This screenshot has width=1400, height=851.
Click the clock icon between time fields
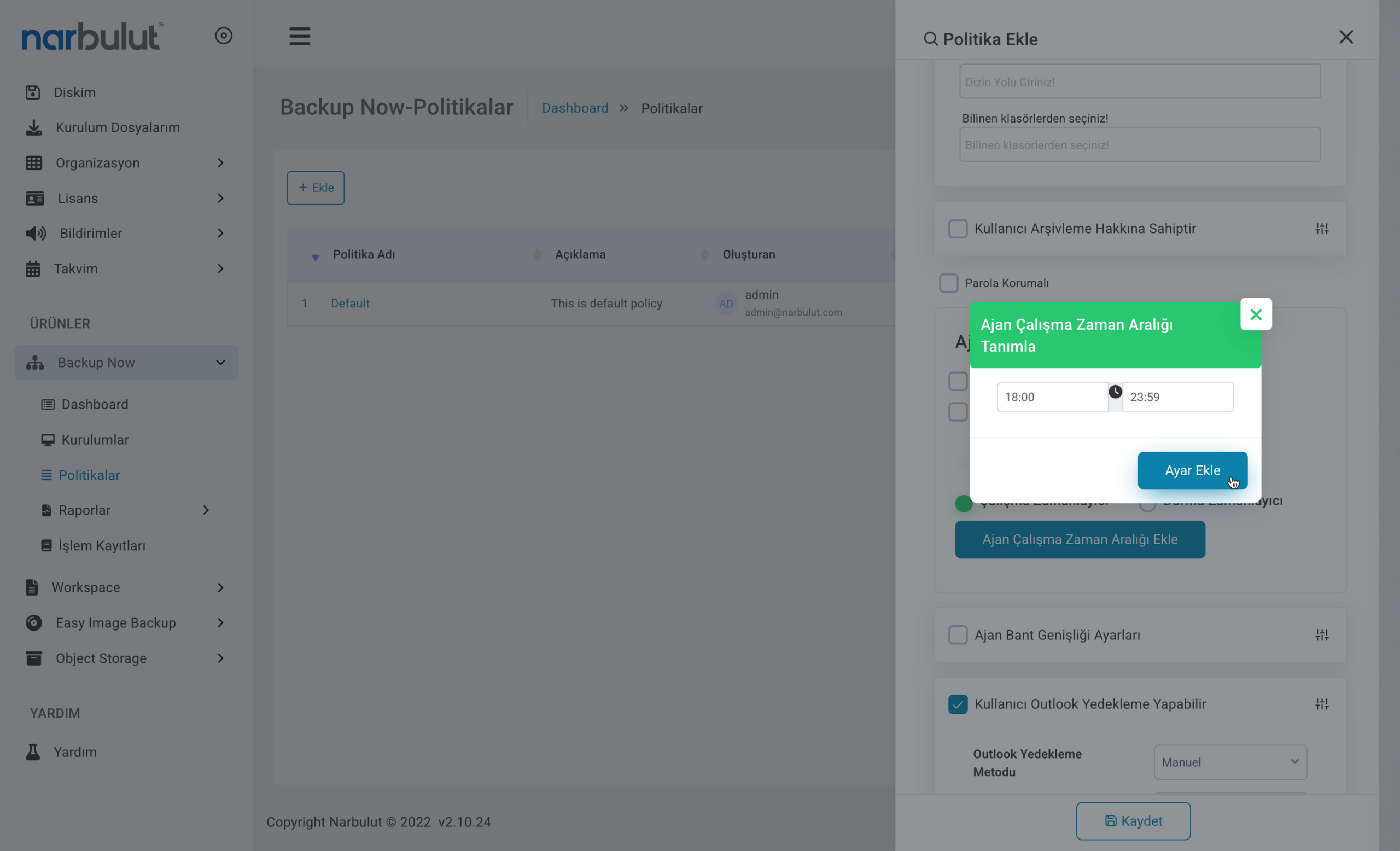coord(1115,392)
